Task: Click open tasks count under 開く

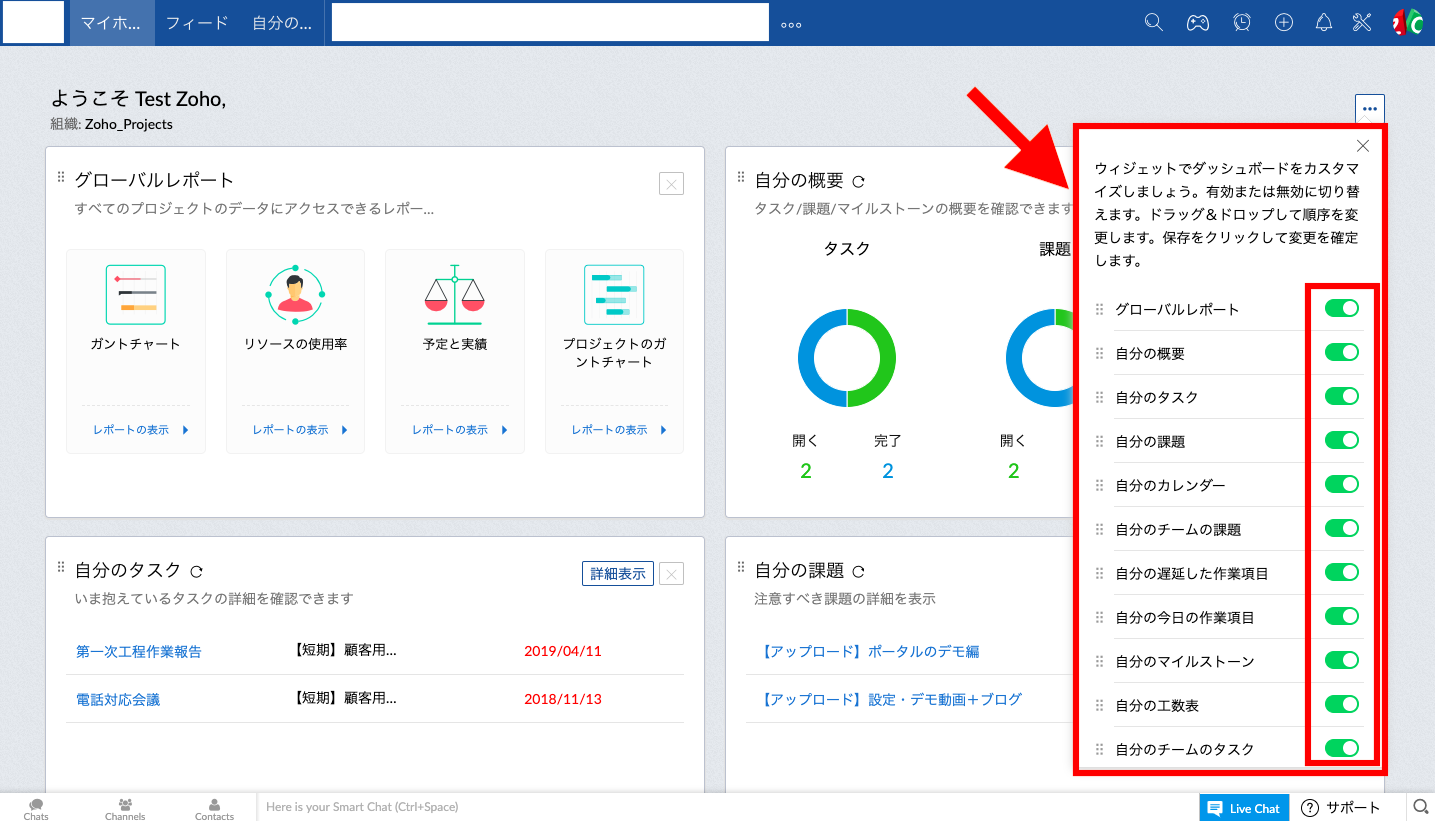Action: click(x=806, y=471)
